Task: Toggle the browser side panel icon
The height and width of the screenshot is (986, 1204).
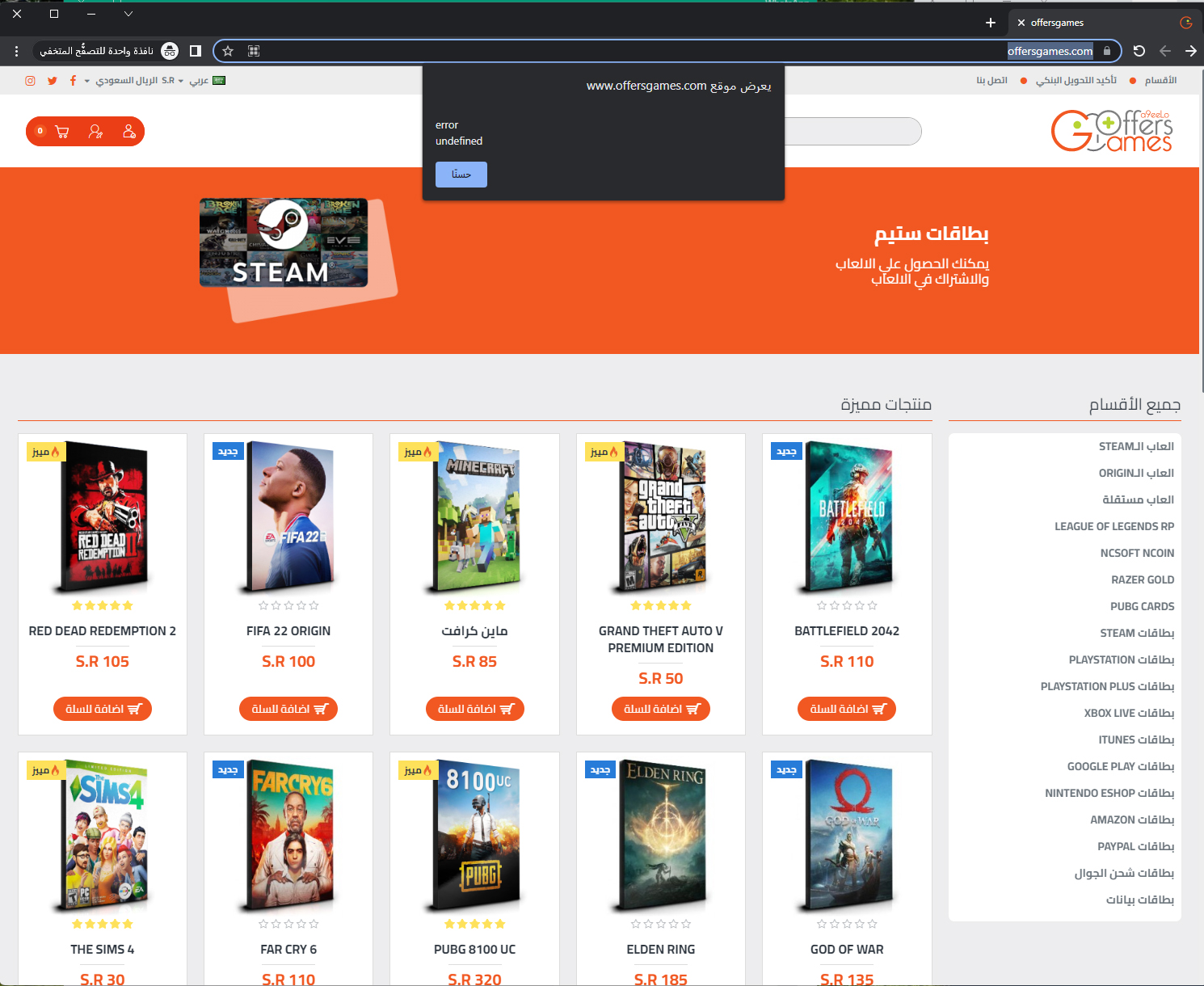Action: pos(196,51)
